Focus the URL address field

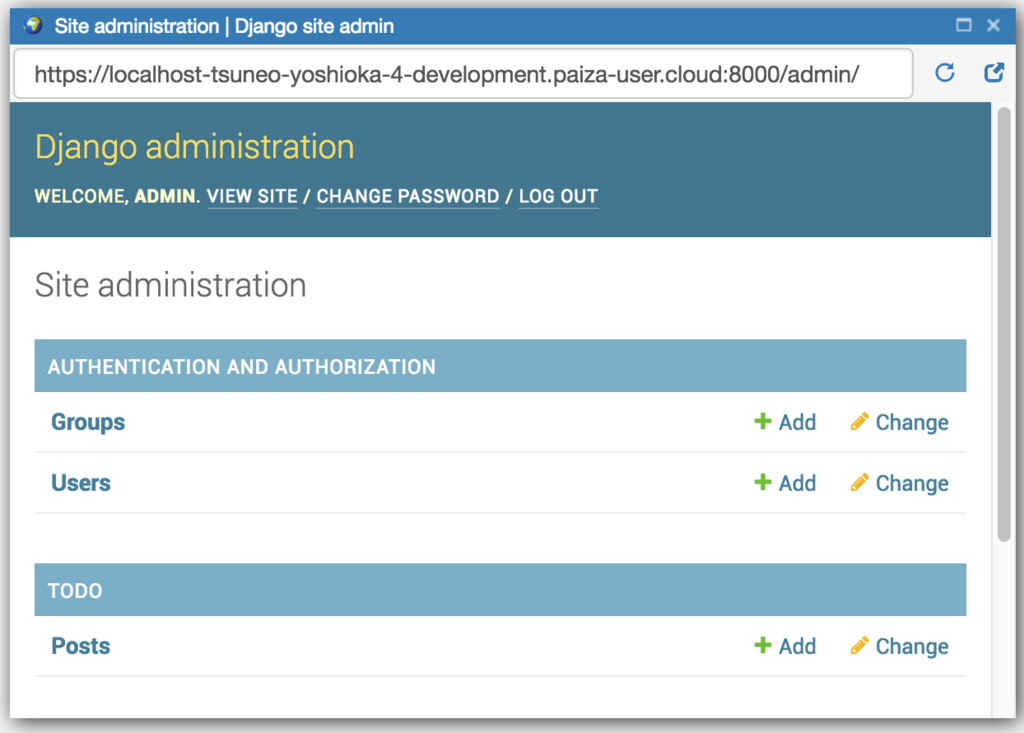(x=463, y=73)
